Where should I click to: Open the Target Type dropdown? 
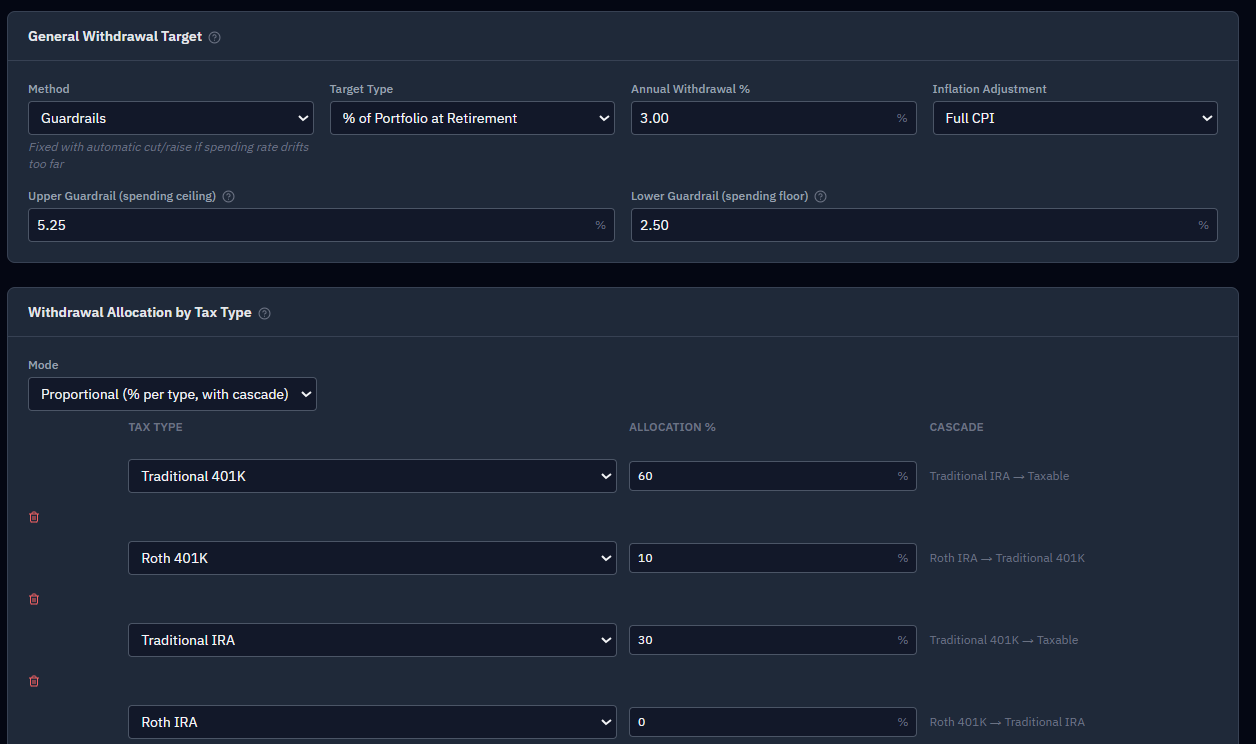click(472, 118)
